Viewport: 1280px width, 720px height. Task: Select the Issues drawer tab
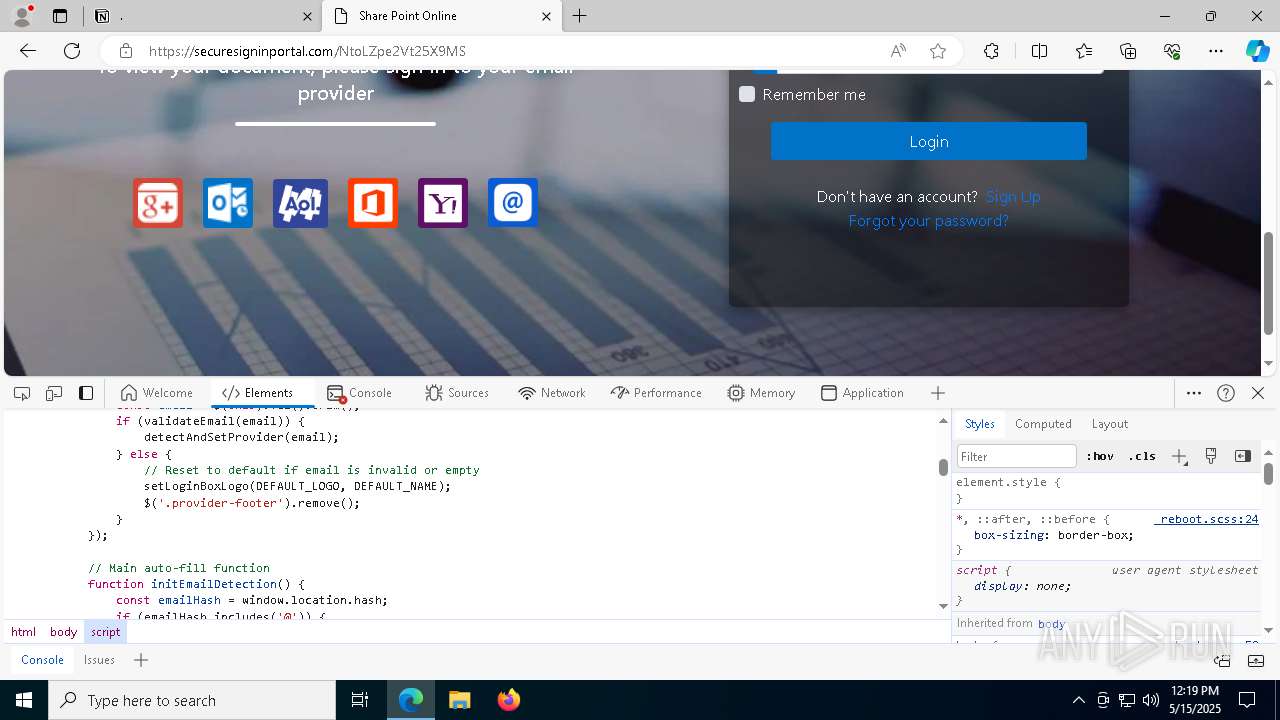(99, 660)
